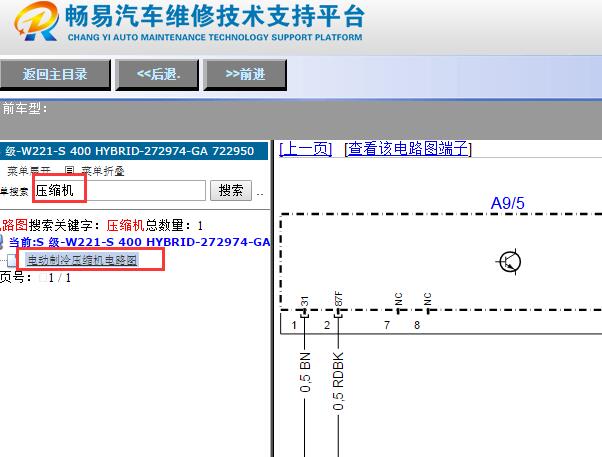Image resolution: width=602 pixels, height=457 pixels.
Task: Open 查看该电路图端子 link
Action: click(408, 149)
